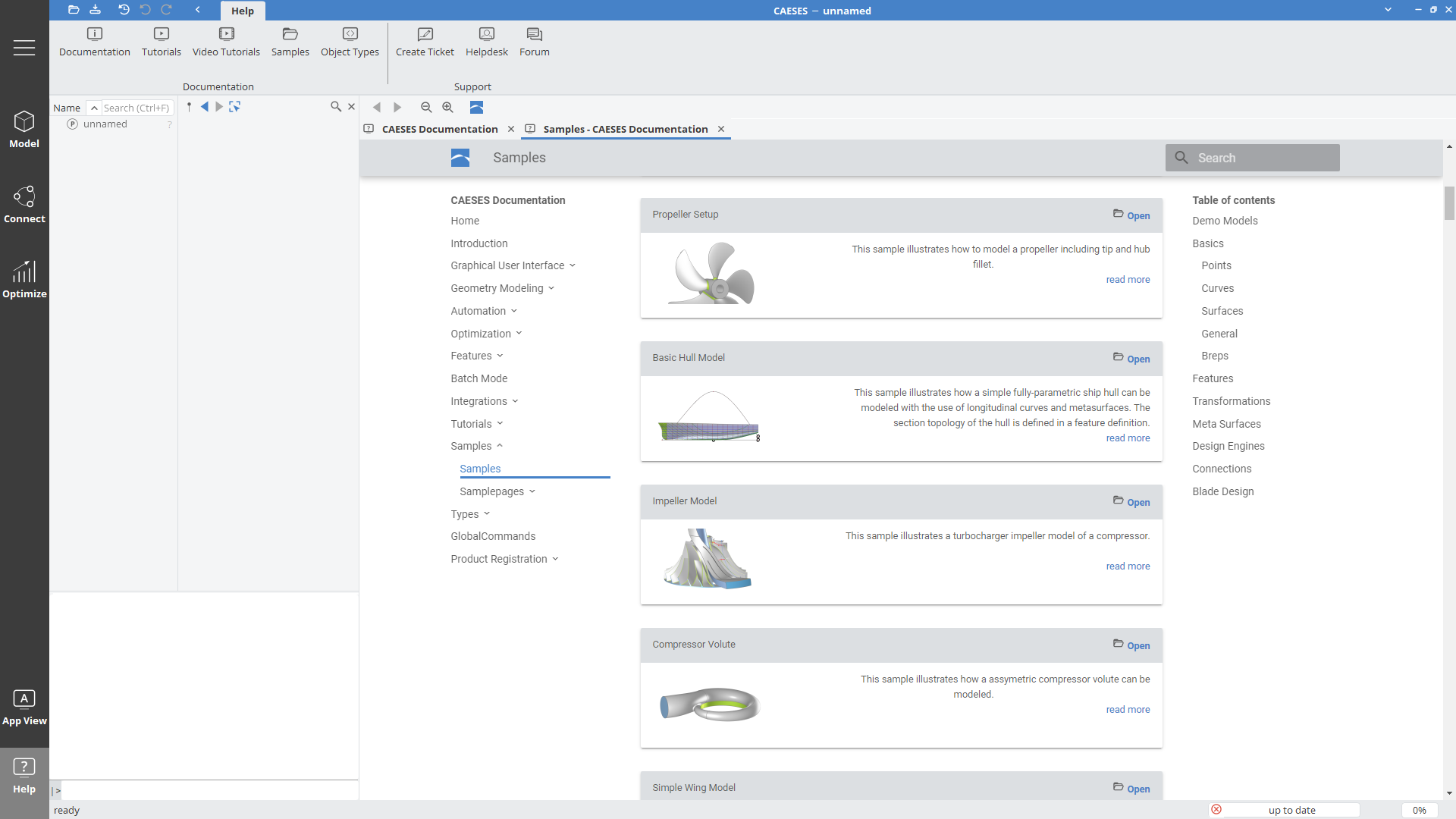Click browser forward navigation arrow
The height and width of the screenshot is (819, 1456).
pos(397,108)
